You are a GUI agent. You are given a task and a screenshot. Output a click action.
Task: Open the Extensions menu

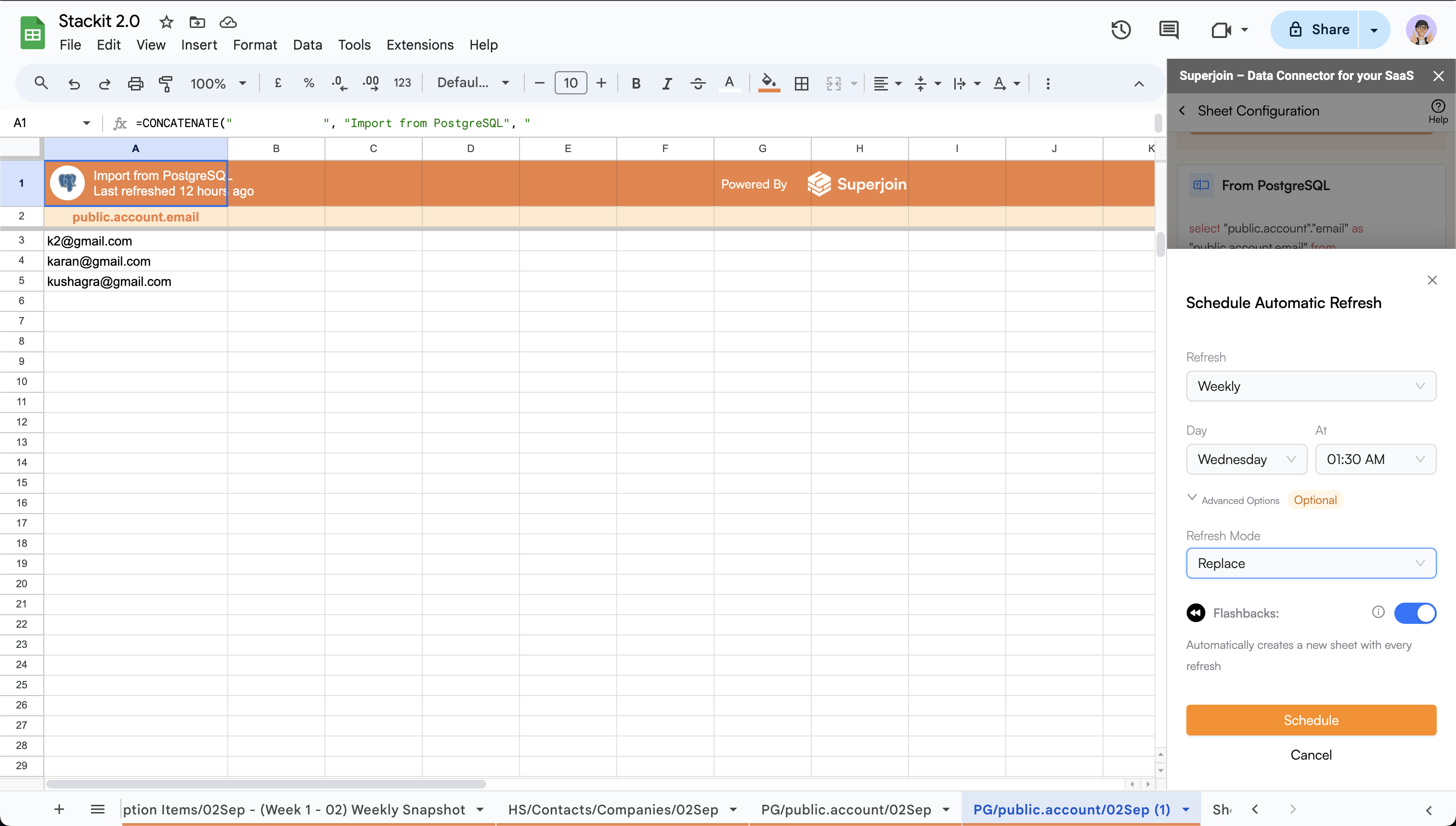pyautogui.click(x=419, y=45)
